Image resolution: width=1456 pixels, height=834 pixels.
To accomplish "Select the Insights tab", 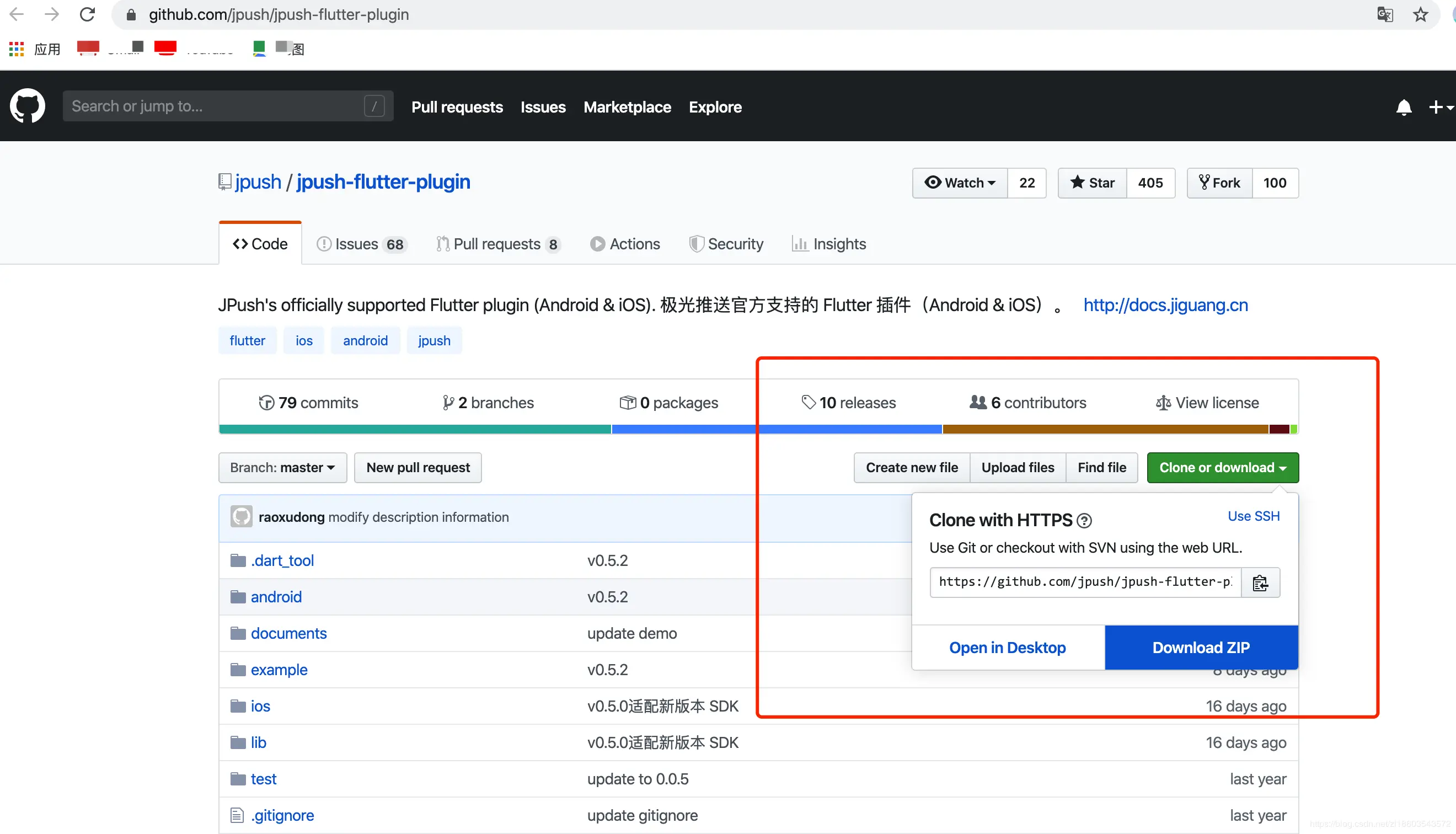I will (838, 243).
